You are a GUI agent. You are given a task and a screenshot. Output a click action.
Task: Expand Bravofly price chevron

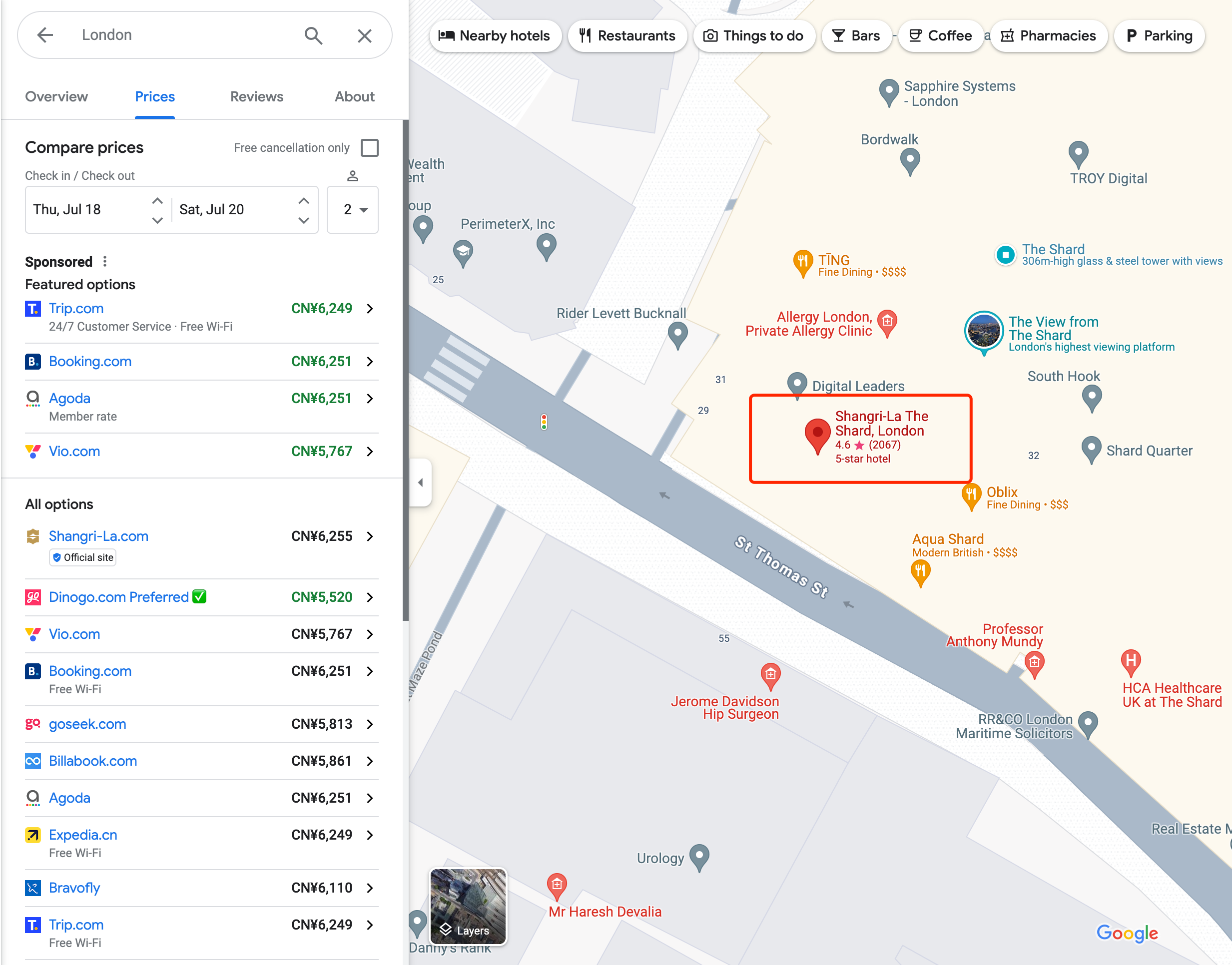point(370,888)
